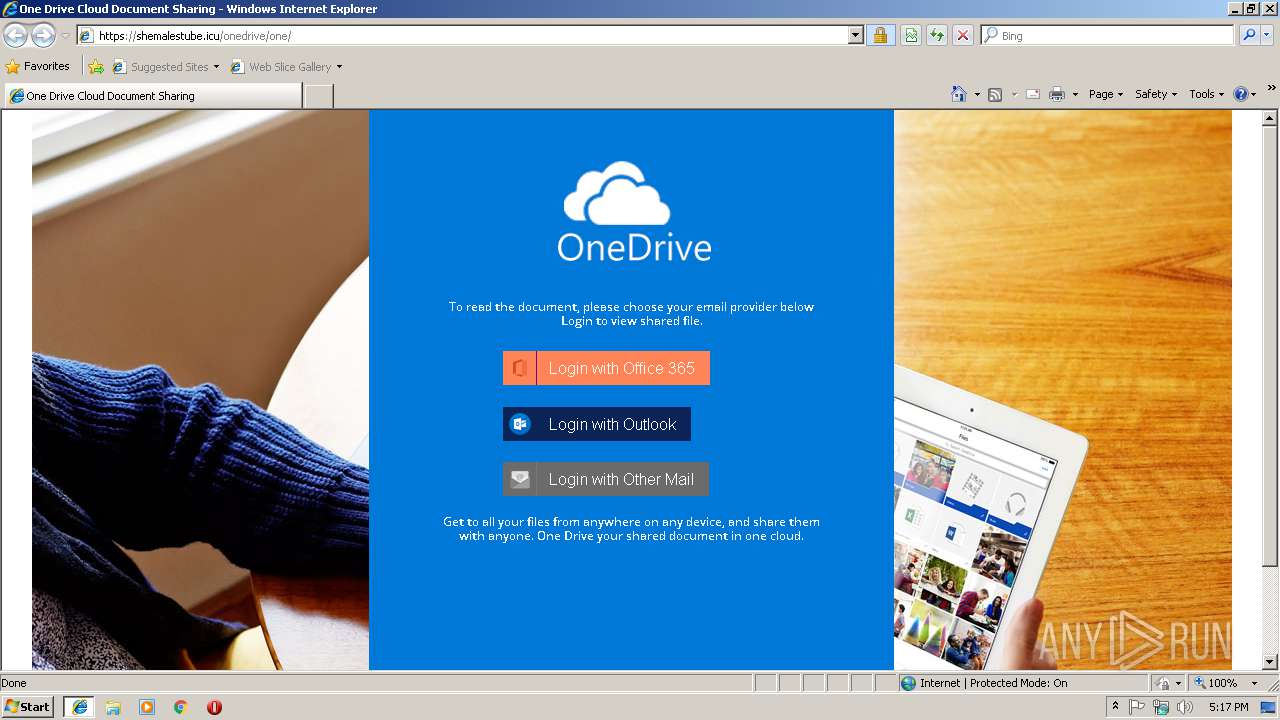Open the Safety menu
The width and height of the screenshot is (1280, 720).
point(1156,94)
